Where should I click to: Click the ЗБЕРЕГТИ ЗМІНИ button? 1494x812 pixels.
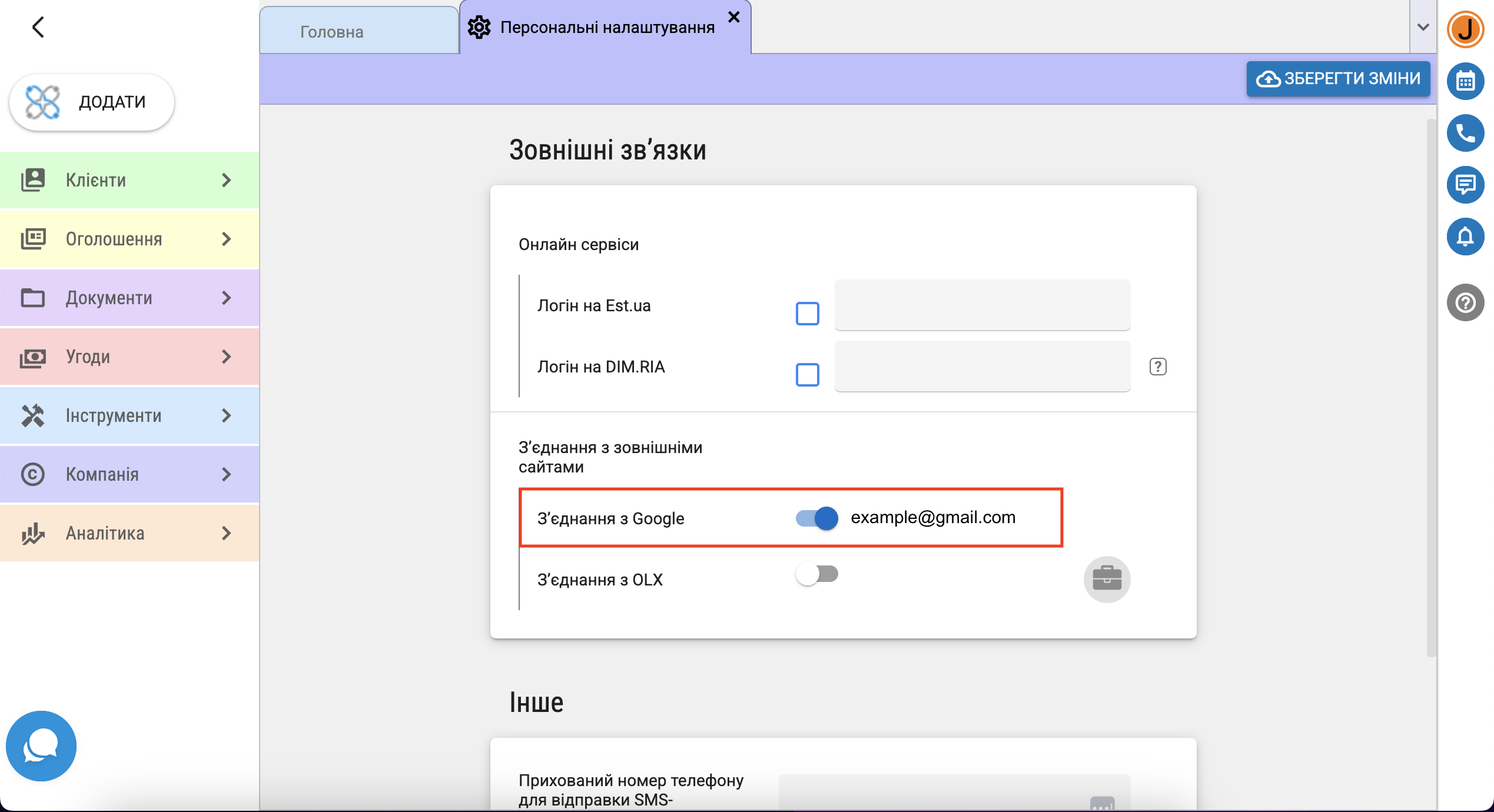[1337, 78]
